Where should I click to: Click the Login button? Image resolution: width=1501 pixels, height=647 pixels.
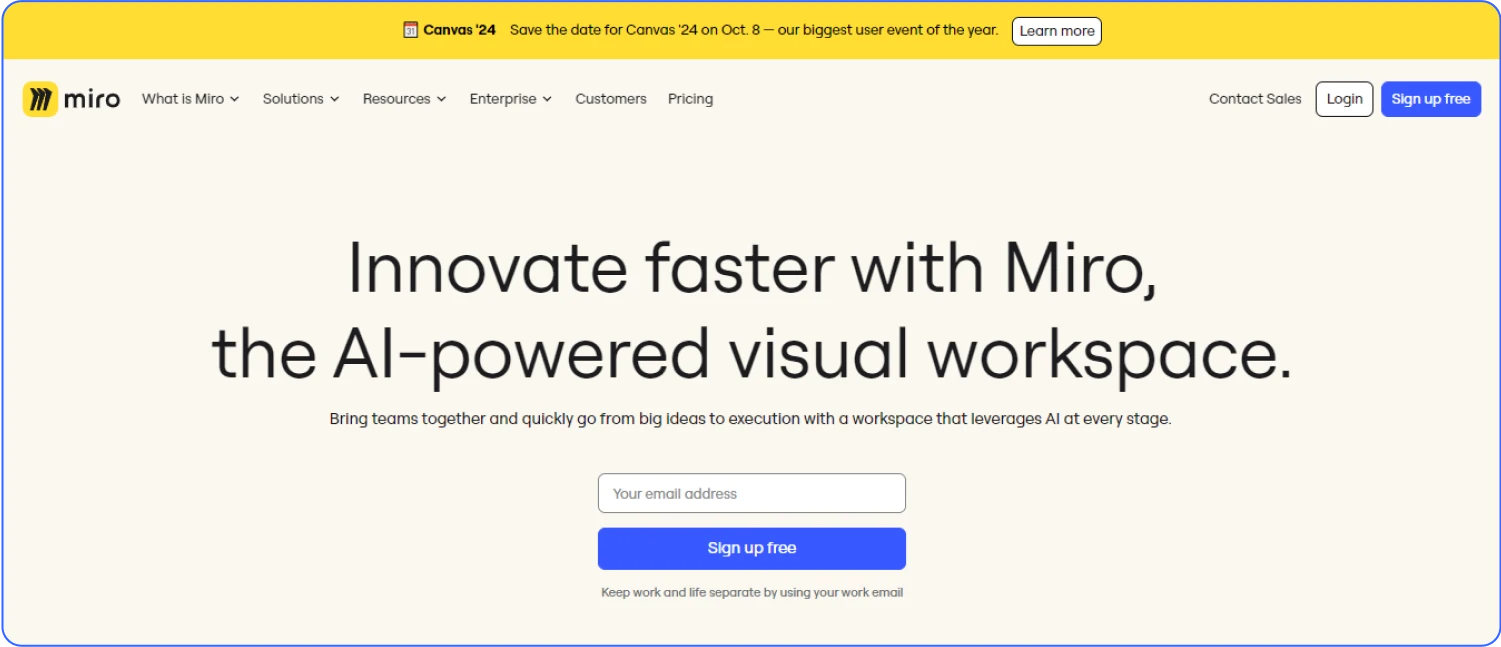coord(1344,99)
